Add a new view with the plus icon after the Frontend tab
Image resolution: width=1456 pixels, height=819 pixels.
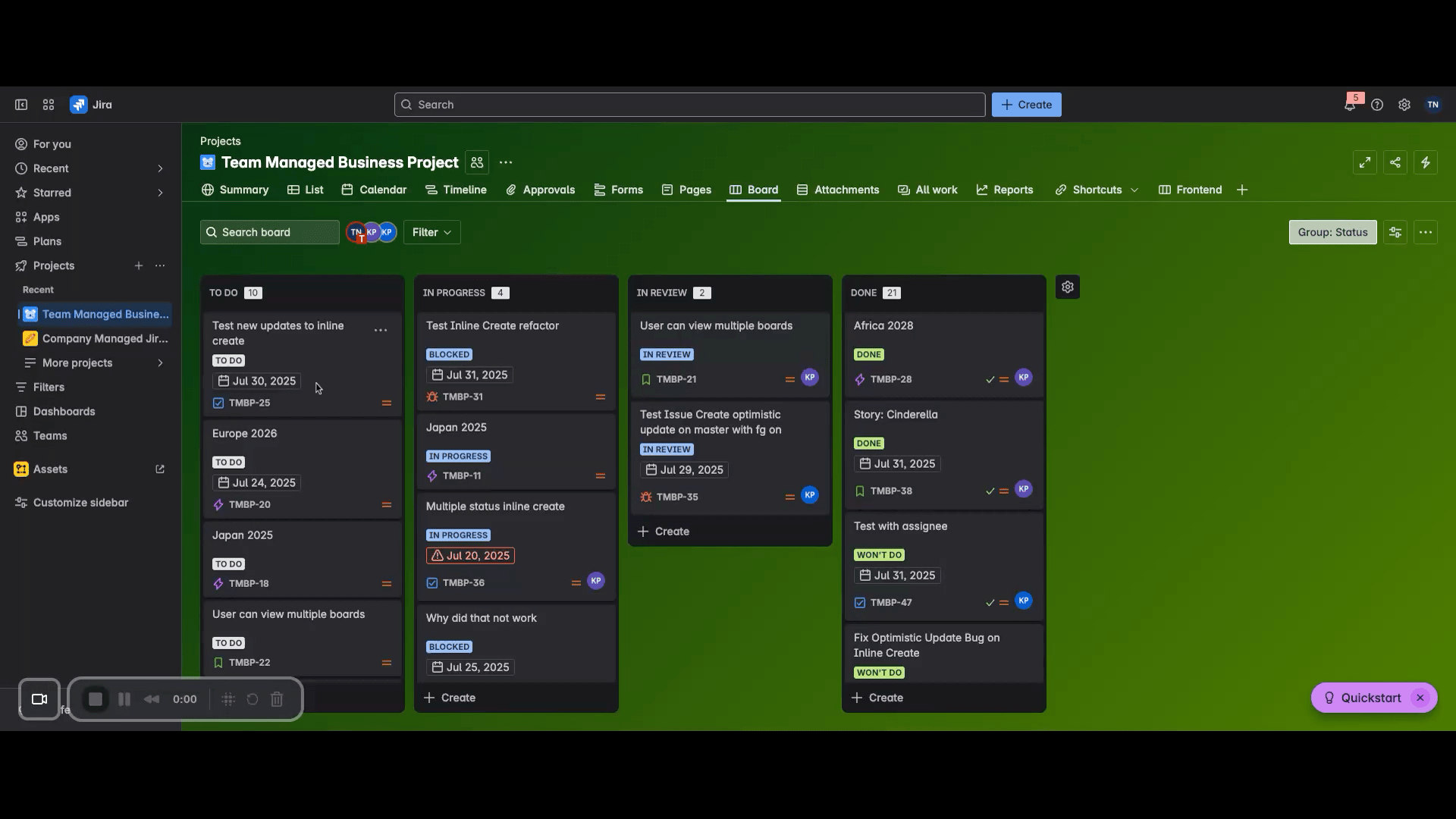[x=1242, y=190]
